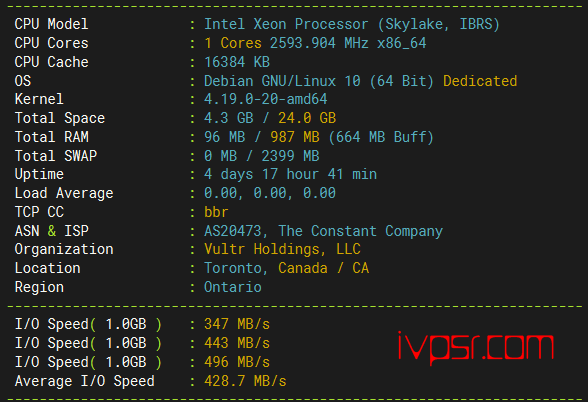Click the red ivpsr.com watermark
This screenshot has width=588, height=402.
pyautogui.click(x=476, y=348)
